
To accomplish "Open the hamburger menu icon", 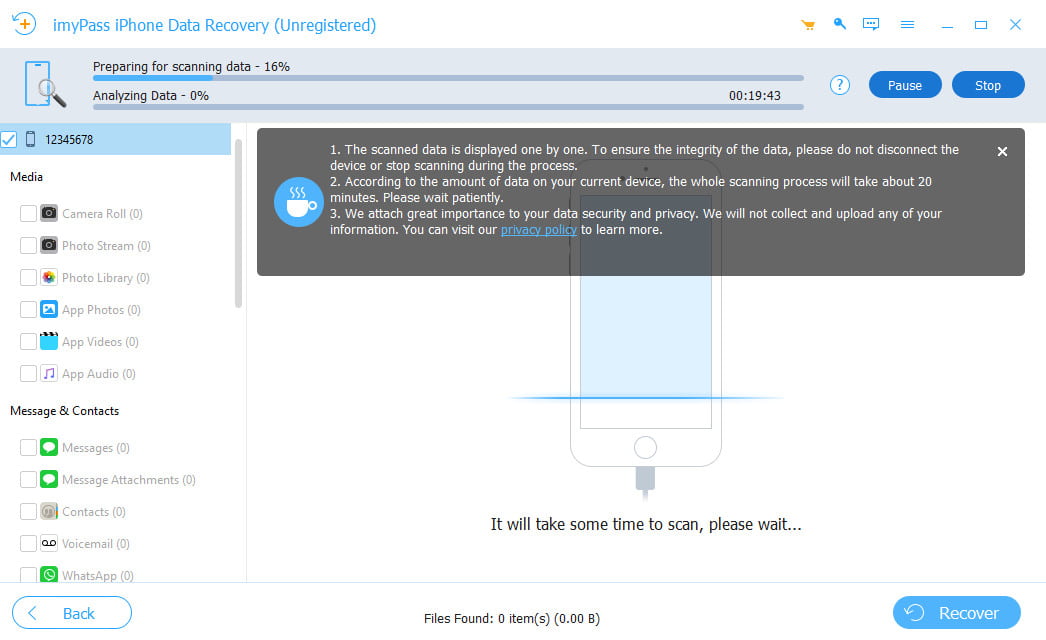I will tap(907, 25).
